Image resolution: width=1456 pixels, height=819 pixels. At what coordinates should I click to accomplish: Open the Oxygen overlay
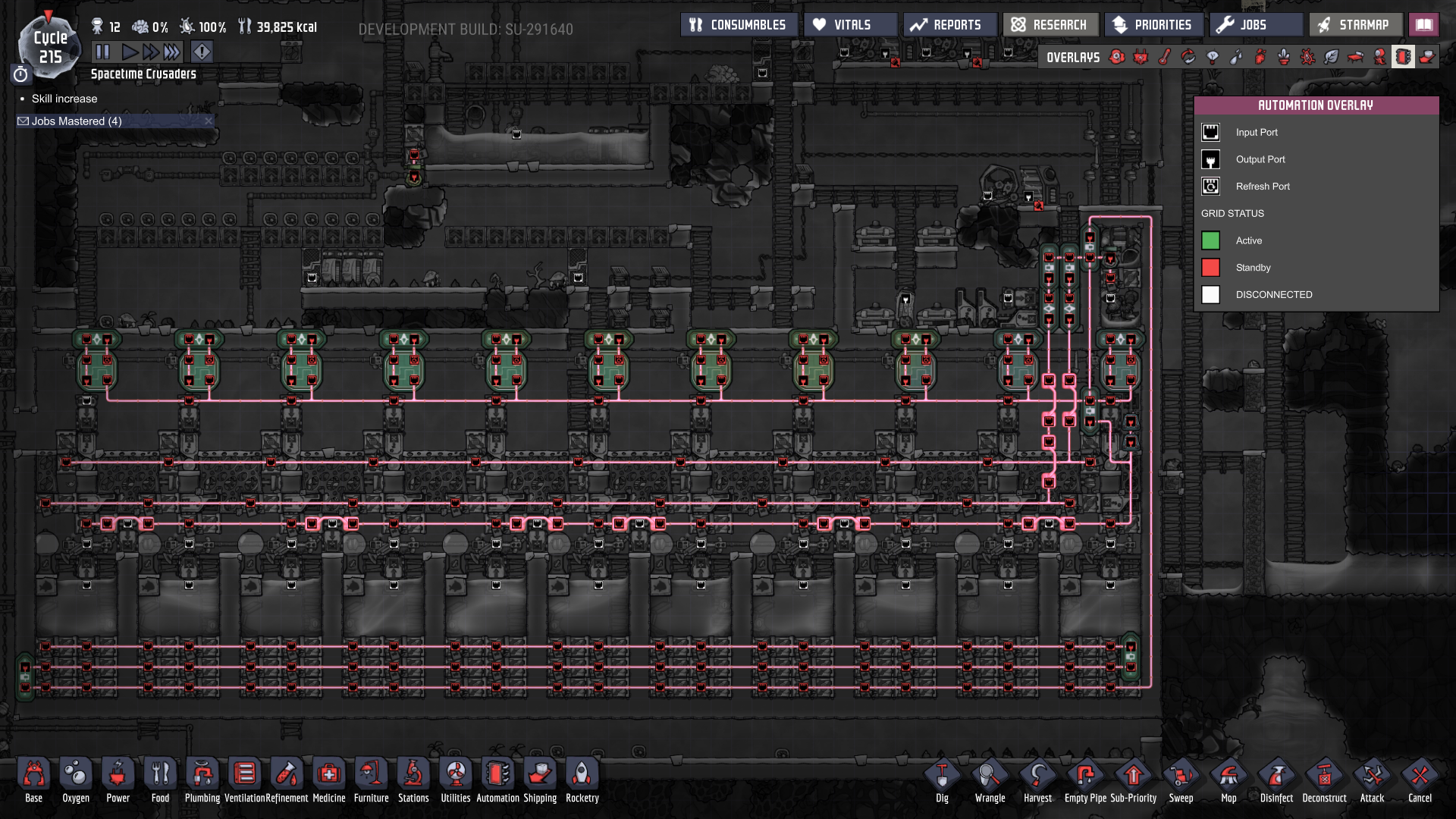click(x=1117, y=58)
